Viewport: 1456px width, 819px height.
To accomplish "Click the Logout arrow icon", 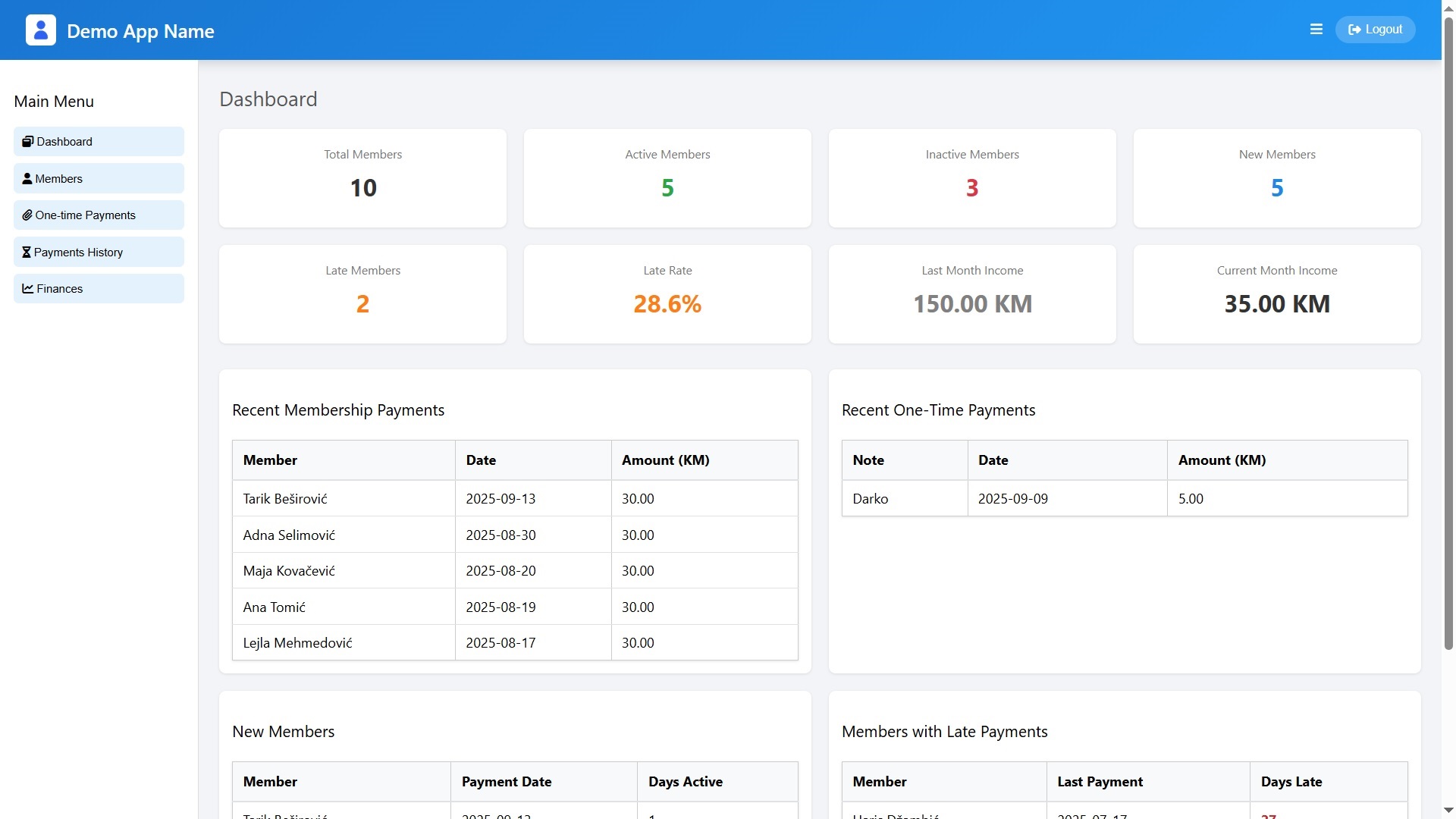I will pos(1354,30).
